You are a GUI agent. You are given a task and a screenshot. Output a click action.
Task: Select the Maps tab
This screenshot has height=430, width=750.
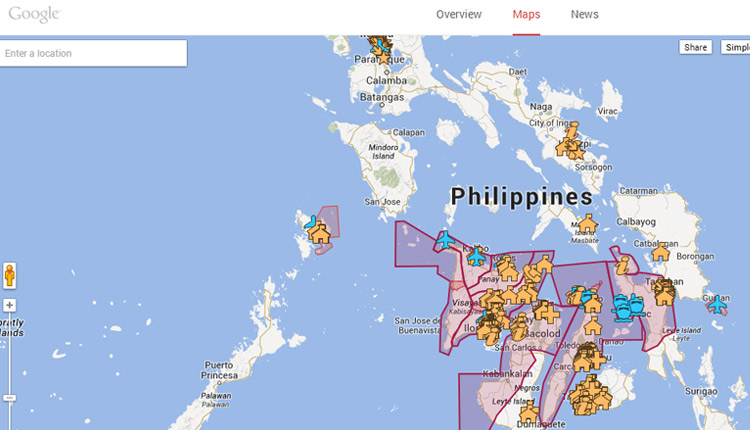(x=526, y=14)
